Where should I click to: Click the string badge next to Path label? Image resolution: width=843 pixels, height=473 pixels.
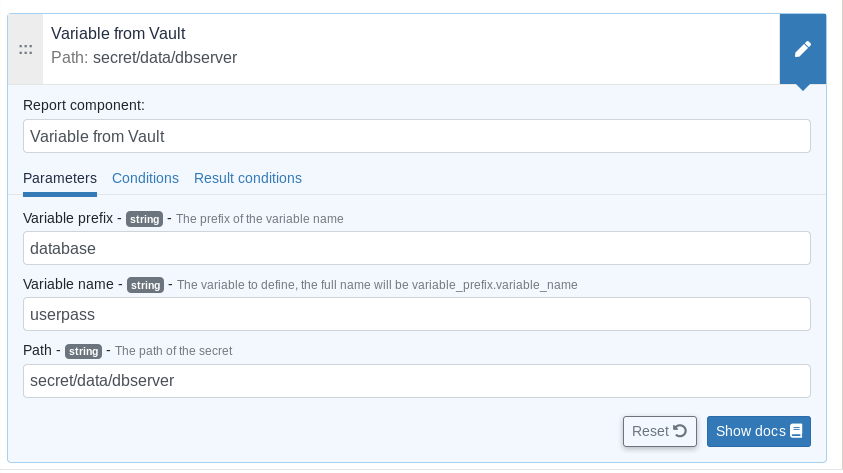coord(83,351)
